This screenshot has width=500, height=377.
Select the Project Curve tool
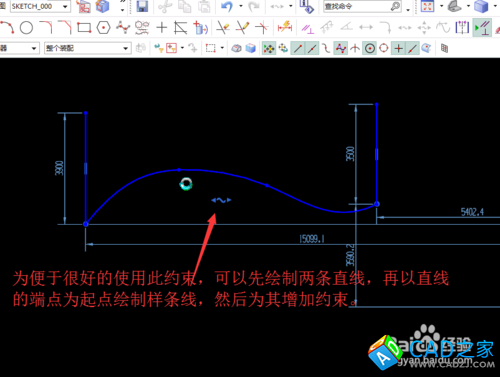tap(201, 28)
